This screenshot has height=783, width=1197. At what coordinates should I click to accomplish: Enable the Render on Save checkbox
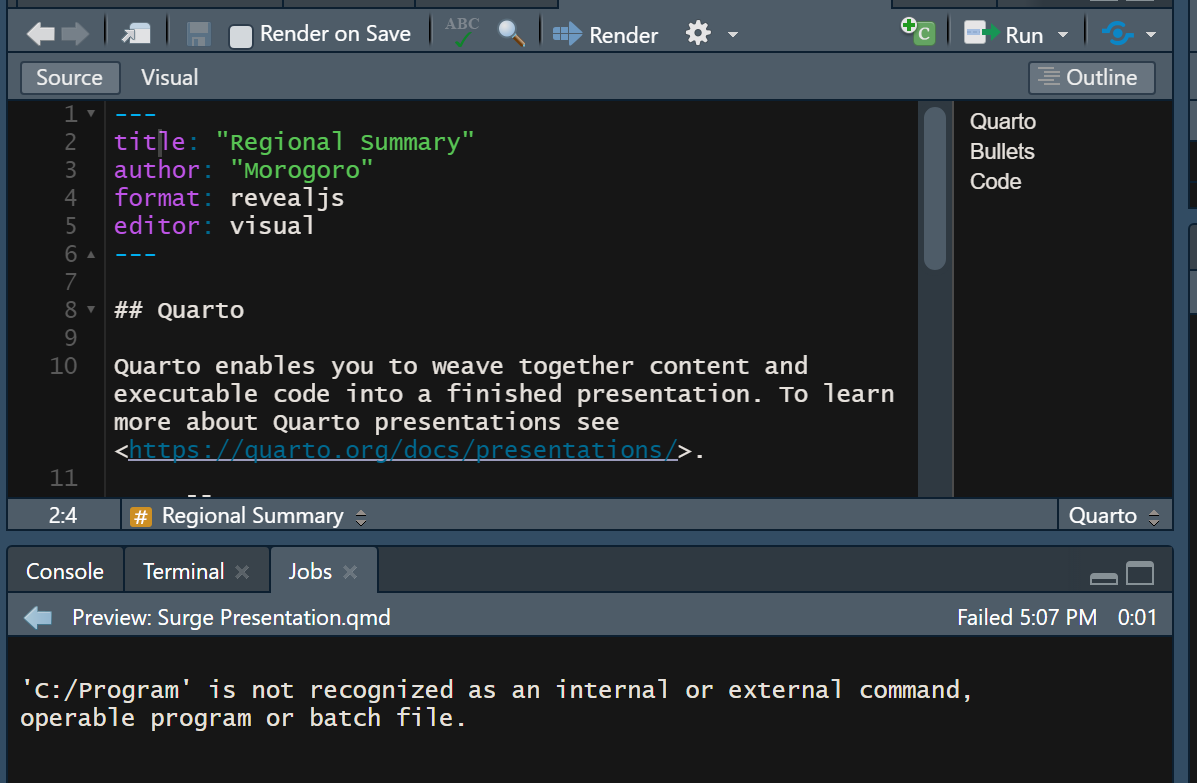(x=241, y=36)
